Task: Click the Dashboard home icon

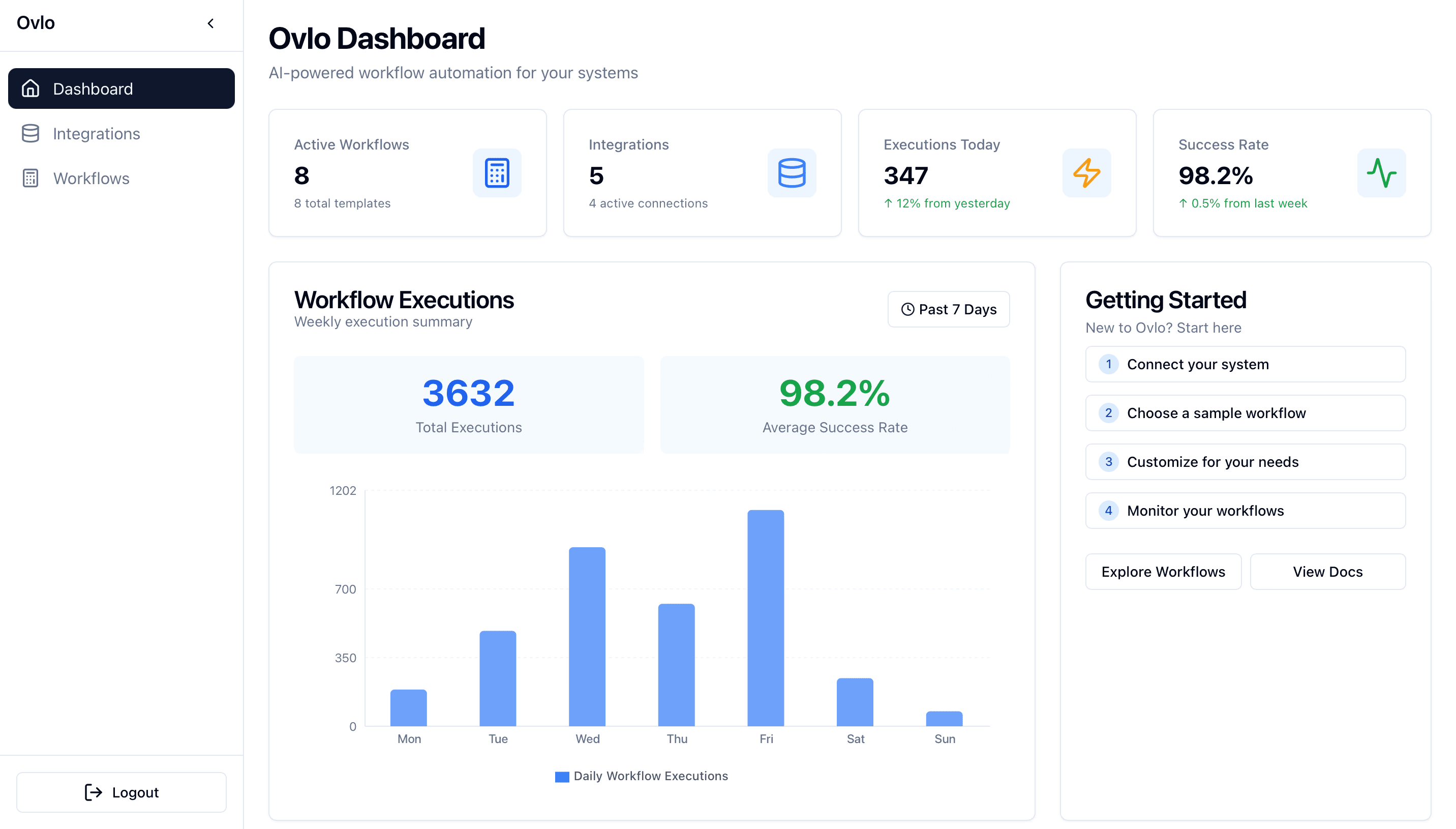Action: 30,89
